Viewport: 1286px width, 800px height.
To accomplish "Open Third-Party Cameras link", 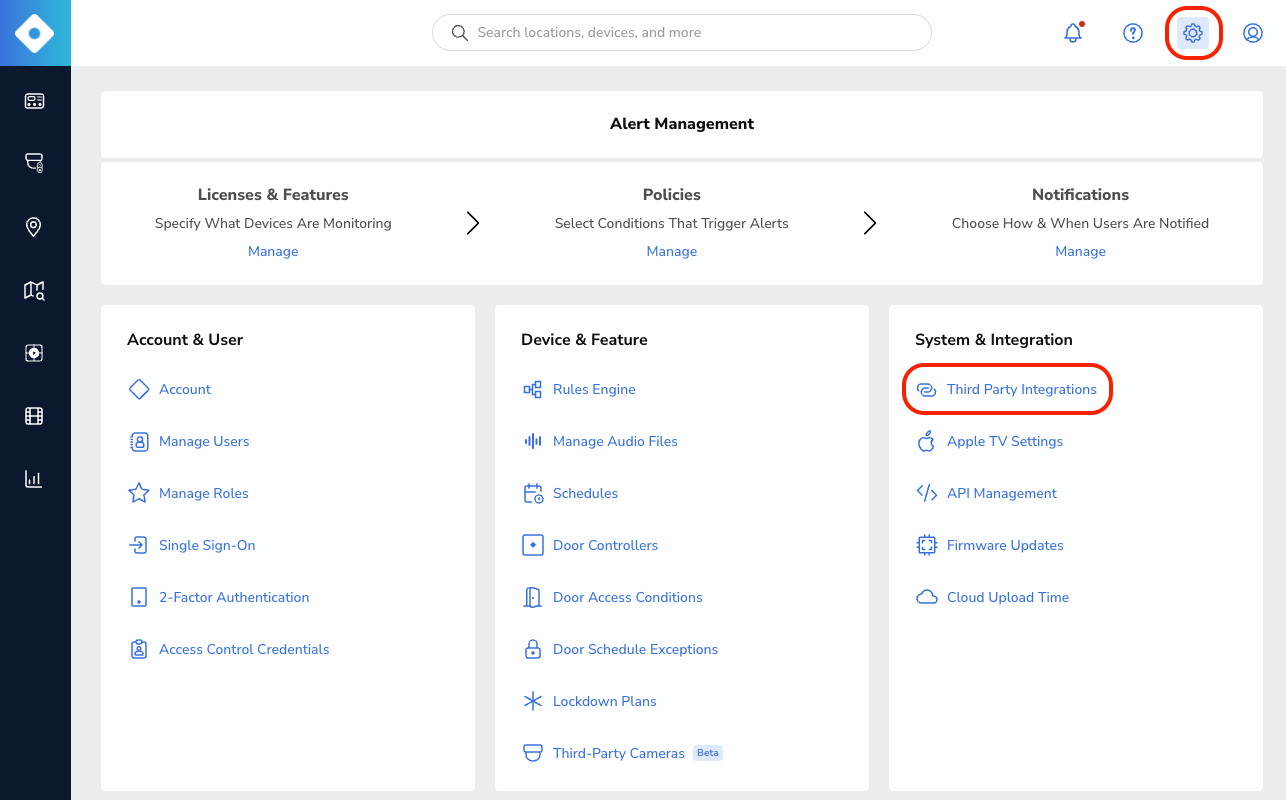I will 619,753.
